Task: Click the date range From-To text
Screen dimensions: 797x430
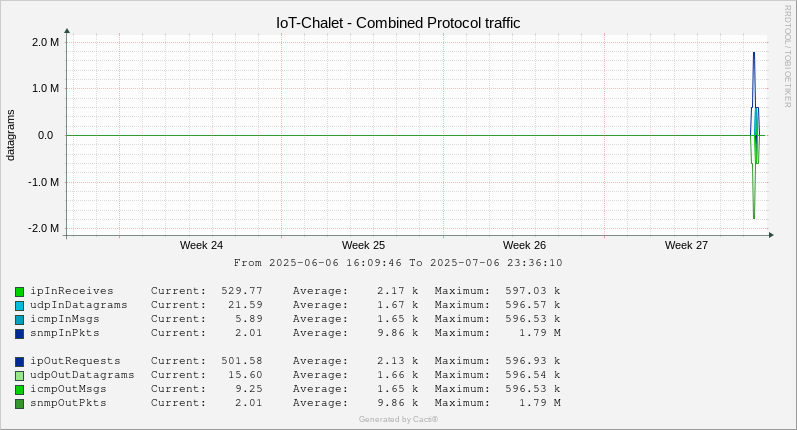Action: [x=398, y=263]
